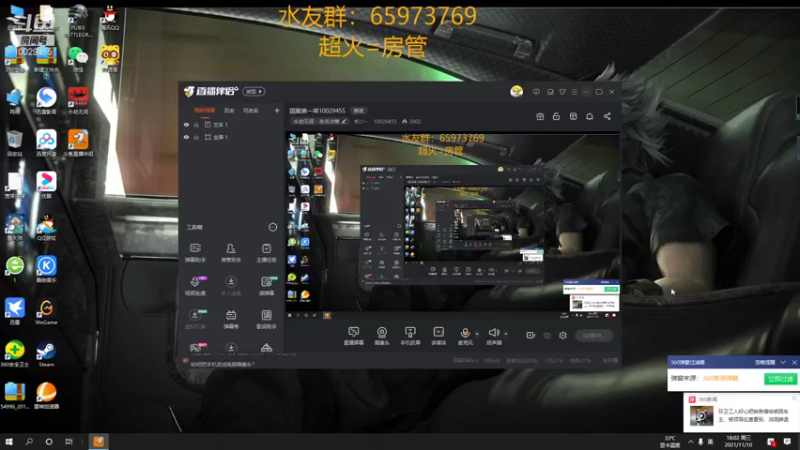
Task: Collapse the toolbox with minus circle
Action: pos(272,227)
